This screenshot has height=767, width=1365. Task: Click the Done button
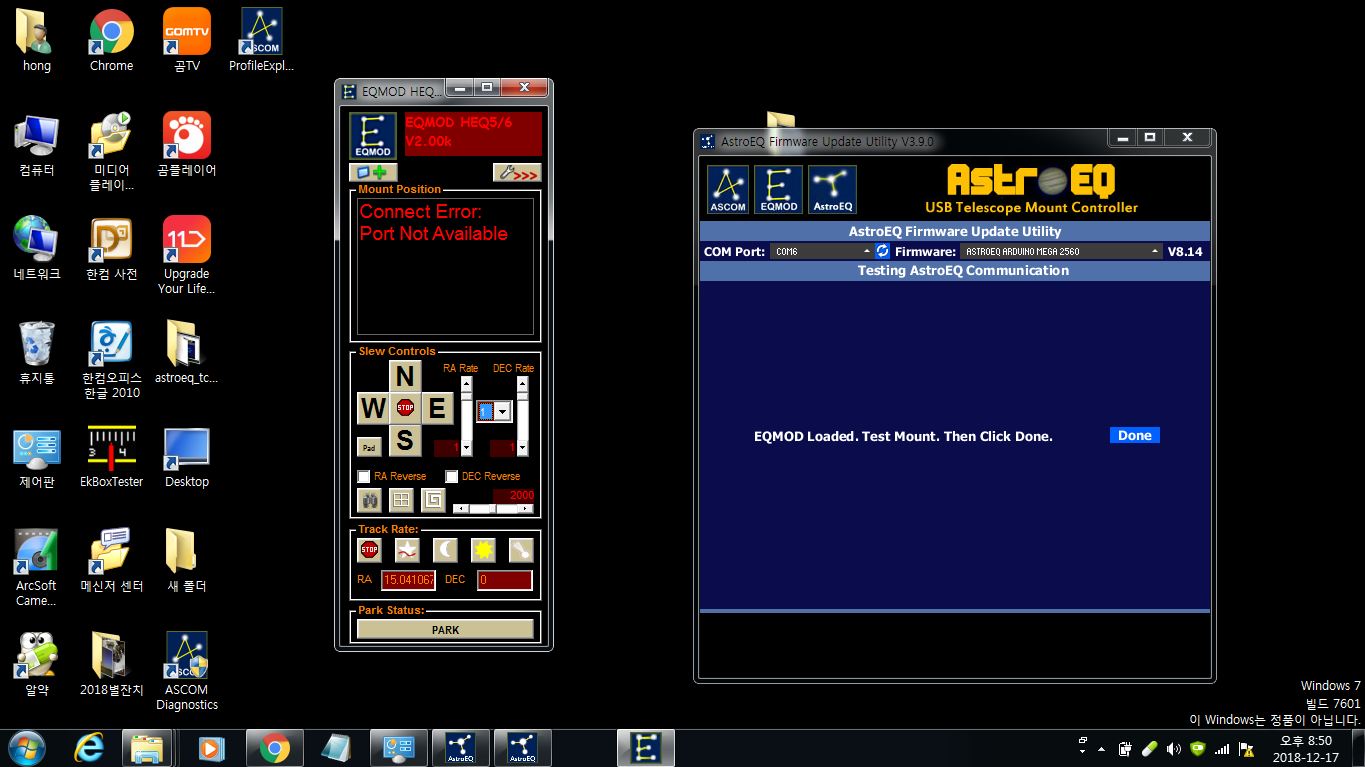(1135, 435)
